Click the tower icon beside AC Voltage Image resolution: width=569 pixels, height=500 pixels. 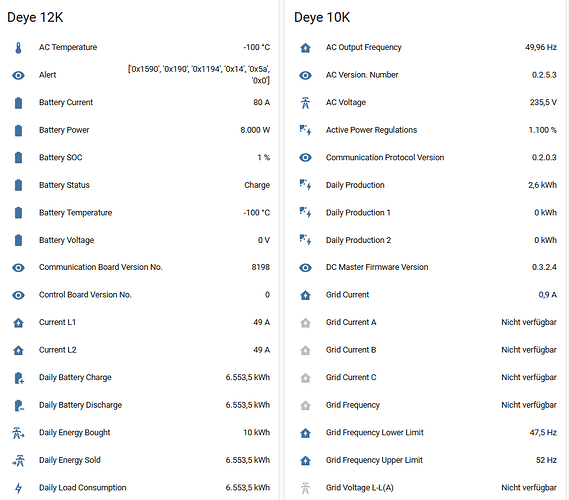point(306,103)
